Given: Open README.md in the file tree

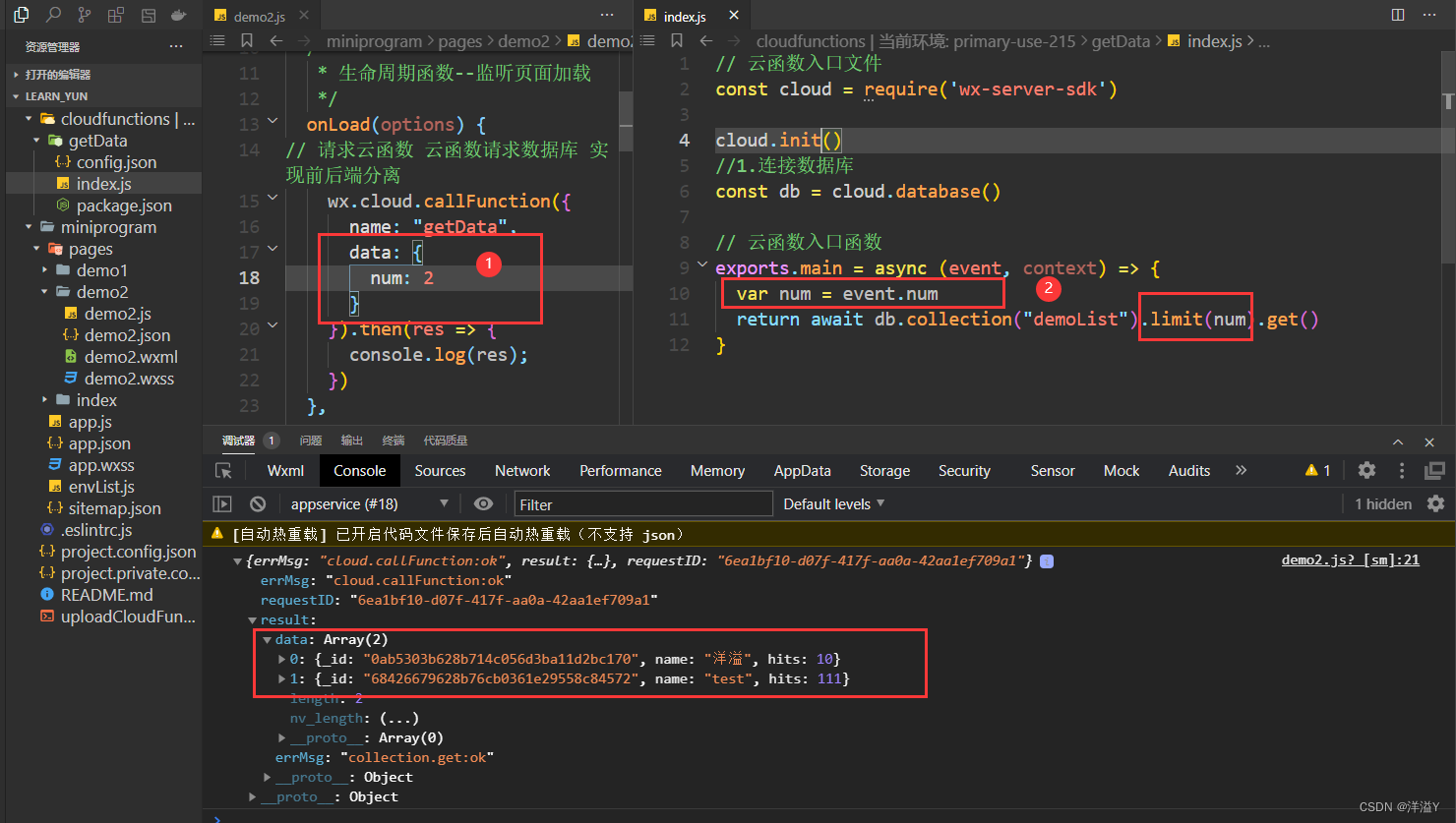Looking at the screenshot, I should (x=106, y=595).
